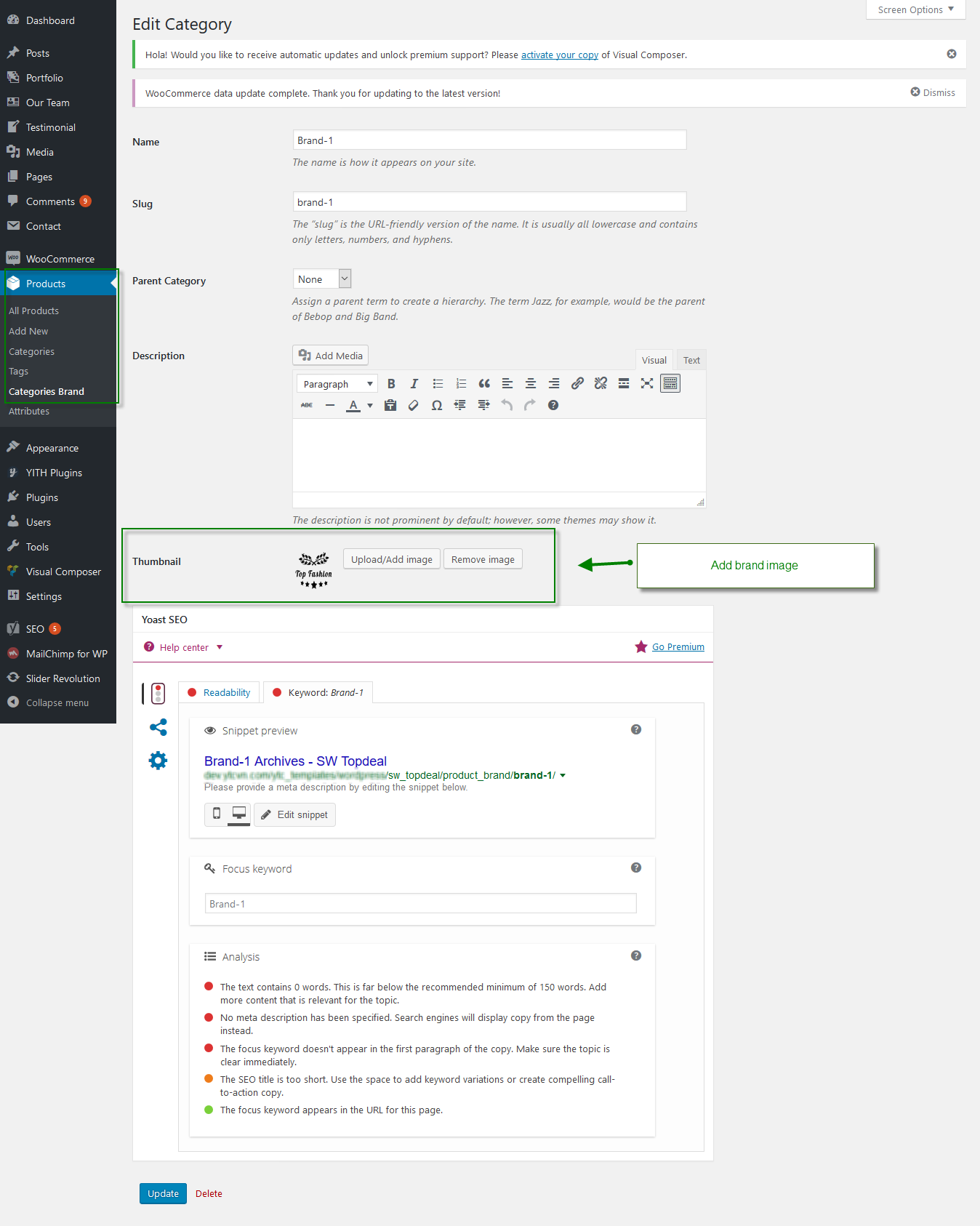This screenshot has height=1226, width=980.
Task: Open the text color picker arrow
Action: tap(370, 406)
